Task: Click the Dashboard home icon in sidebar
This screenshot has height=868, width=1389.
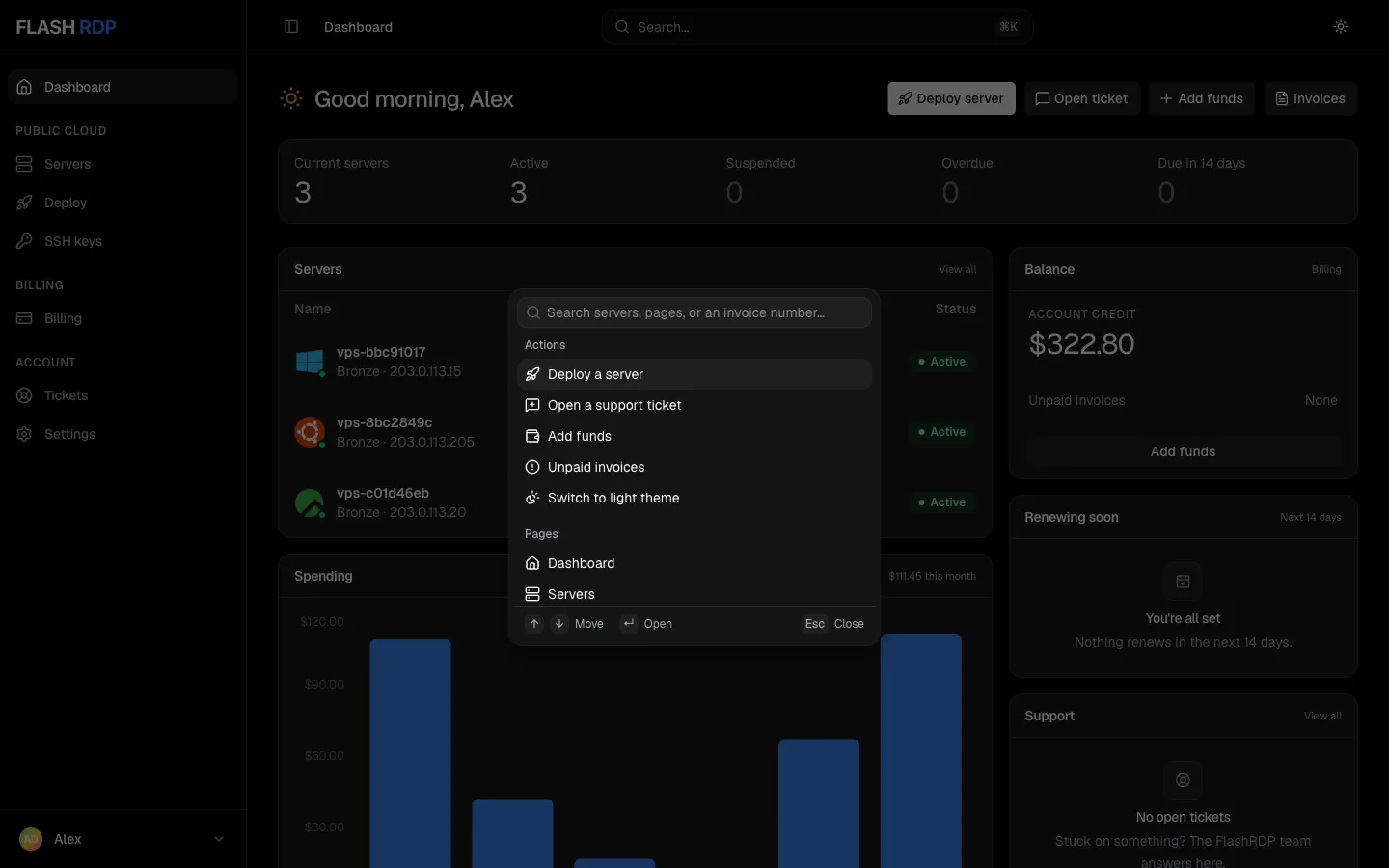Action: click(x=24, y=87)
